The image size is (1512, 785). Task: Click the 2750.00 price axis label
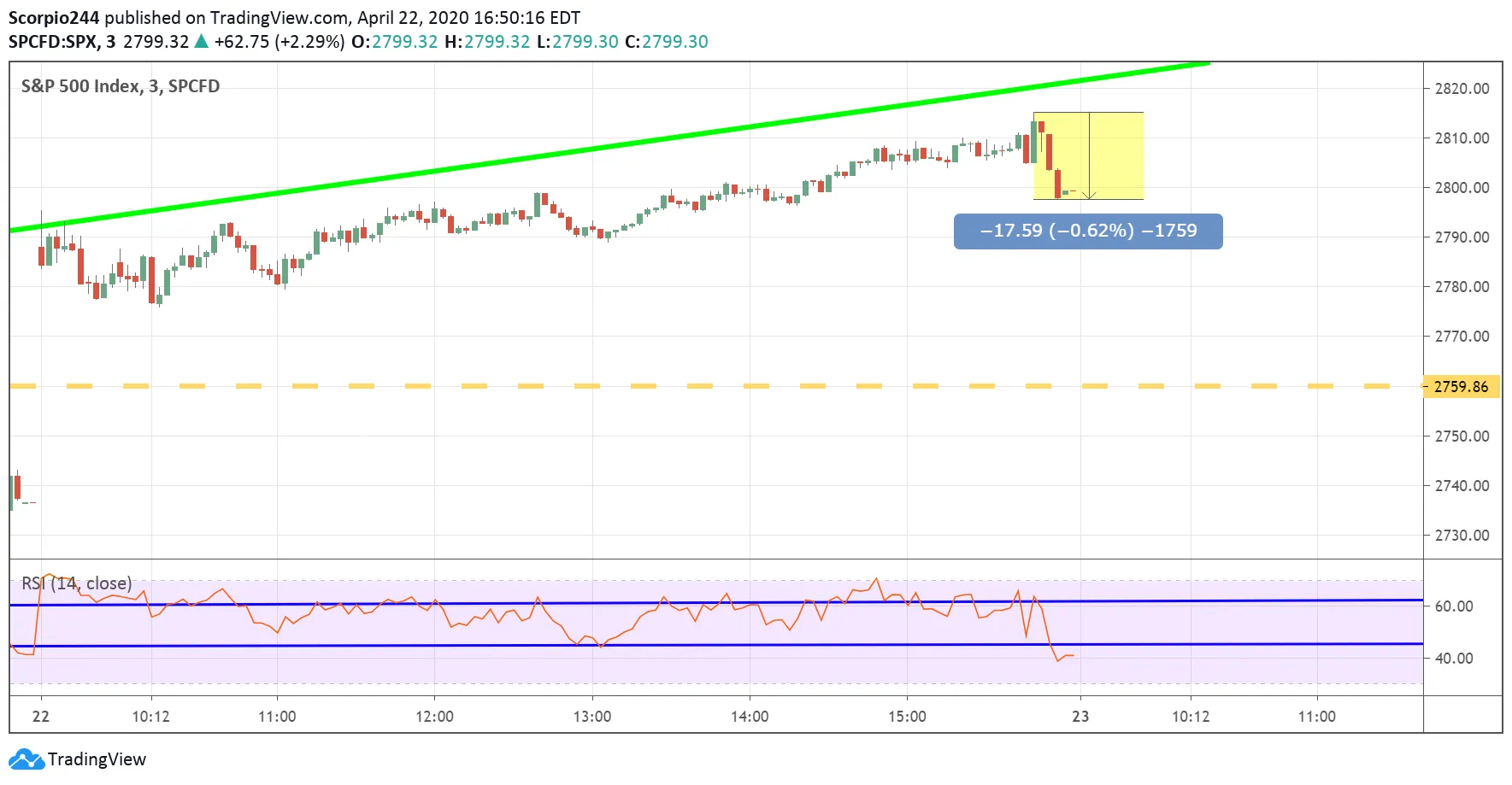[1462, 436]
